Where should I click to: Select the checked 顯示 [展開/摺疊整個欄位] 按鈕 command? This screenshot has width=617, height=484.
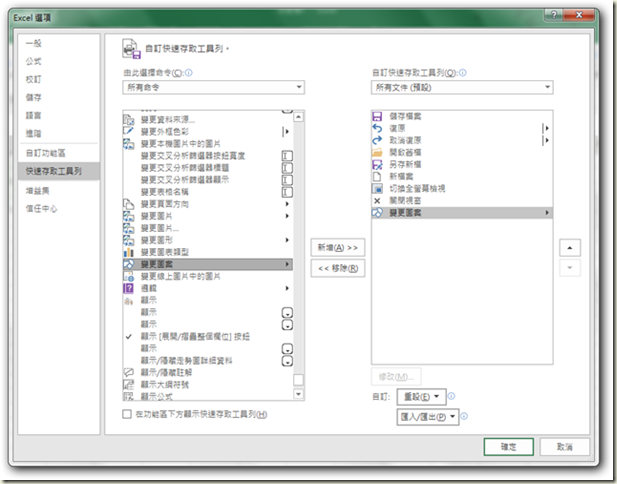pos(207,336)
